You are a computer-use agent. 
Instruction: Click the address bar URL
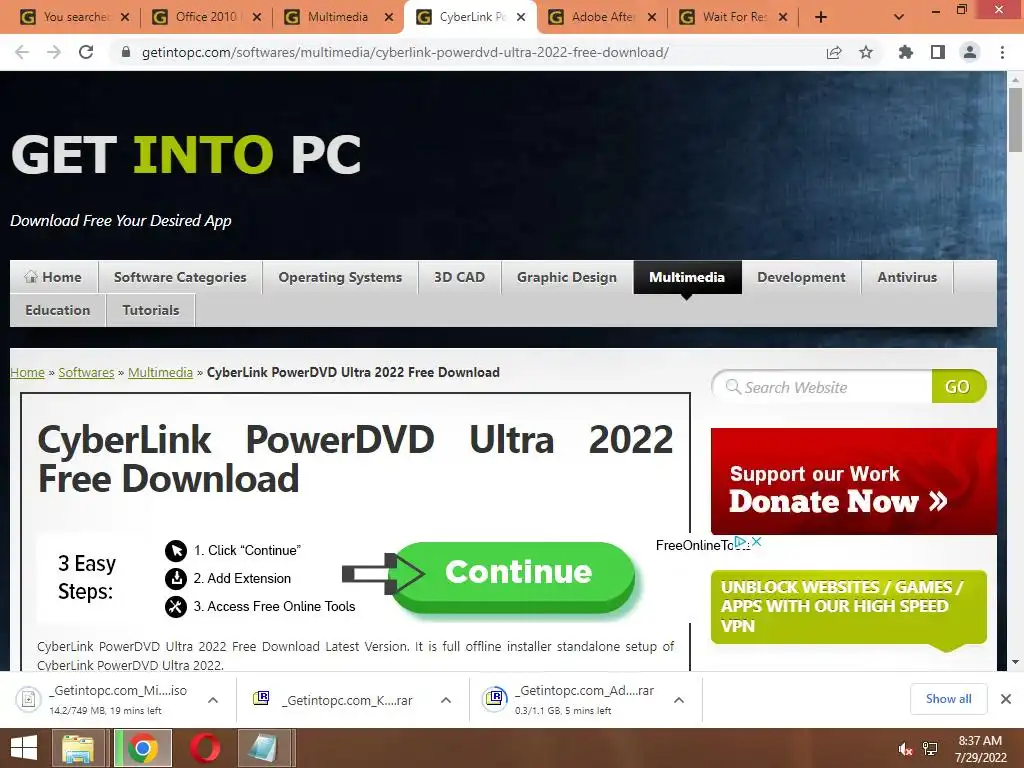[x=405, y=52]
